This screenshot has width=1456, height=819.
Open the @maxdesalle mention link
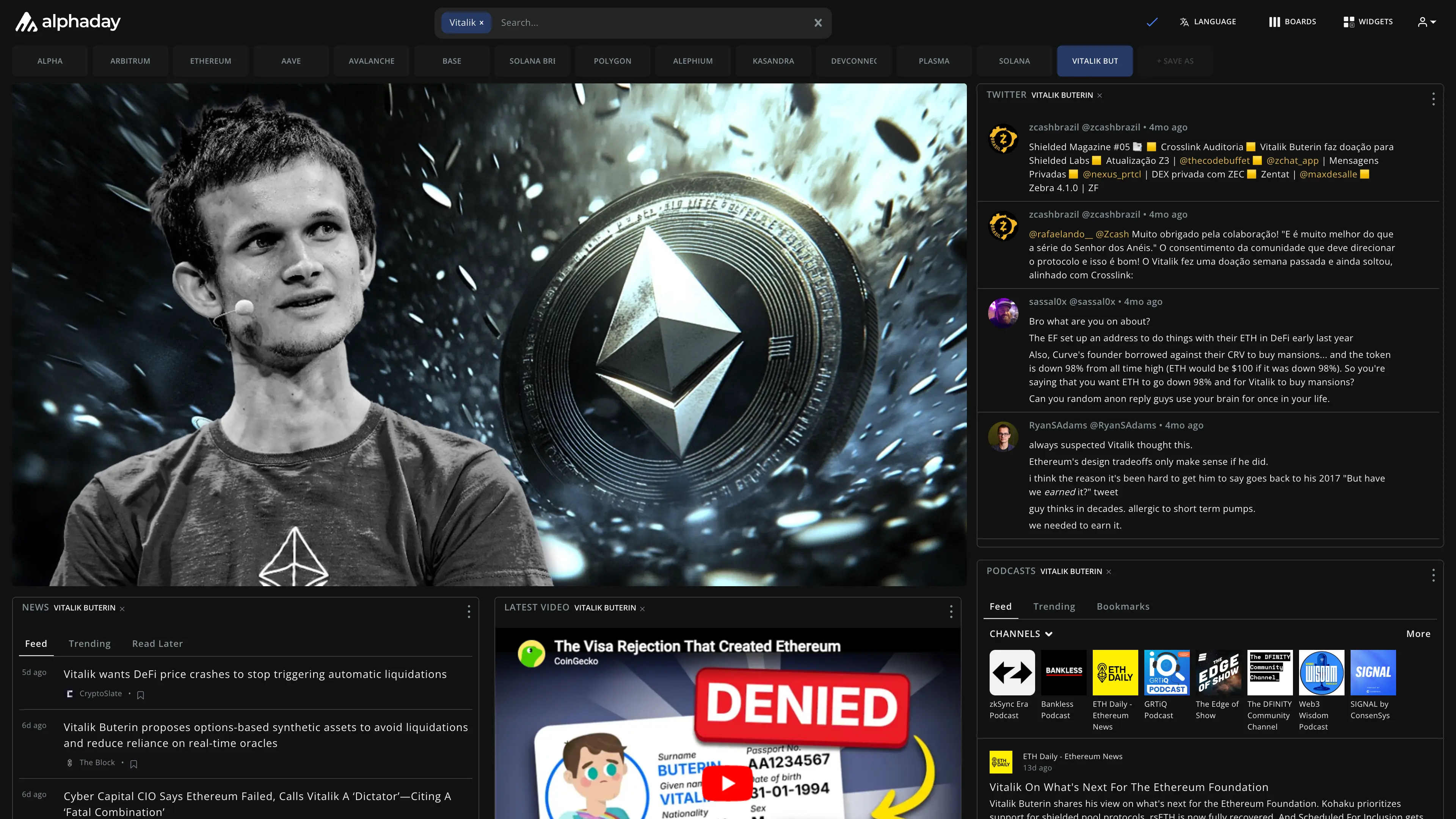[1328, 174]
